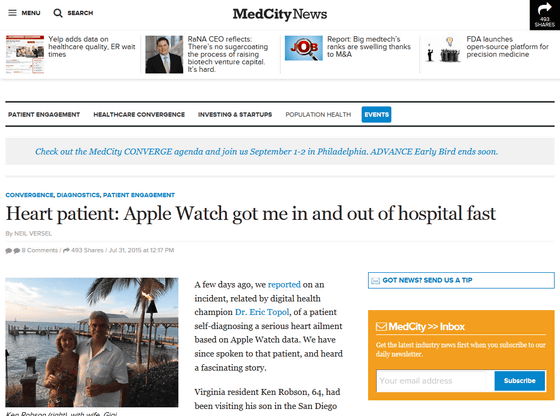Click the Diagnostics category link
The width and height of the screenshot is (560, 416).
coord(78,195)
